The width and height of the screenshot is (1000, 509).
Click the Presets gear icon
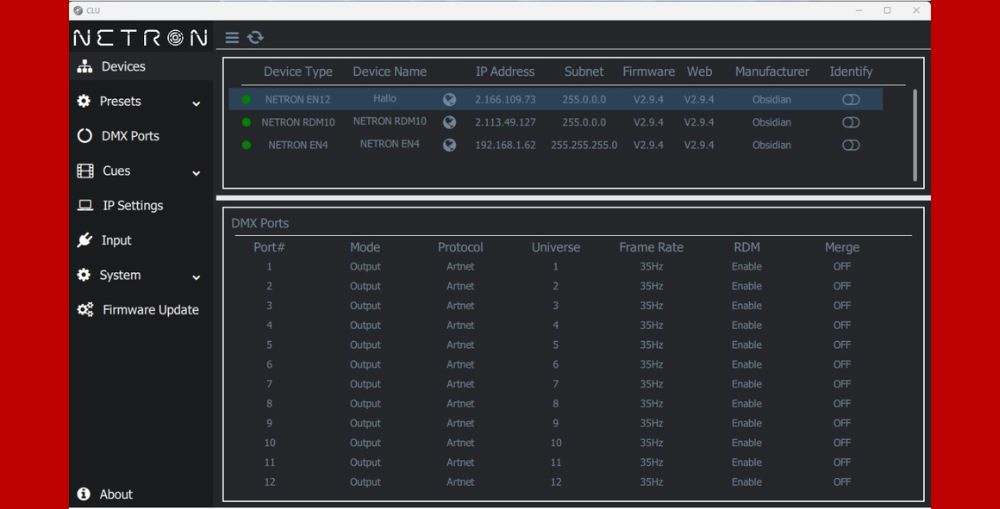click(x=84, y=101)
